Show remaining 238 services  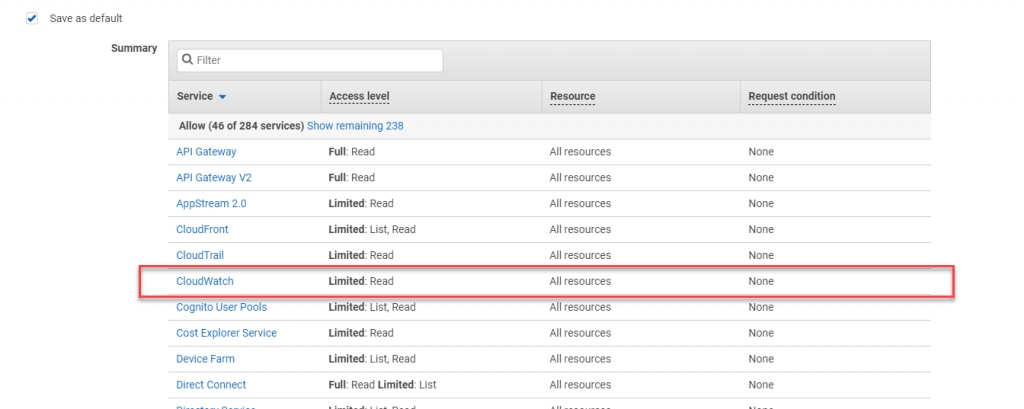point(355,126)
